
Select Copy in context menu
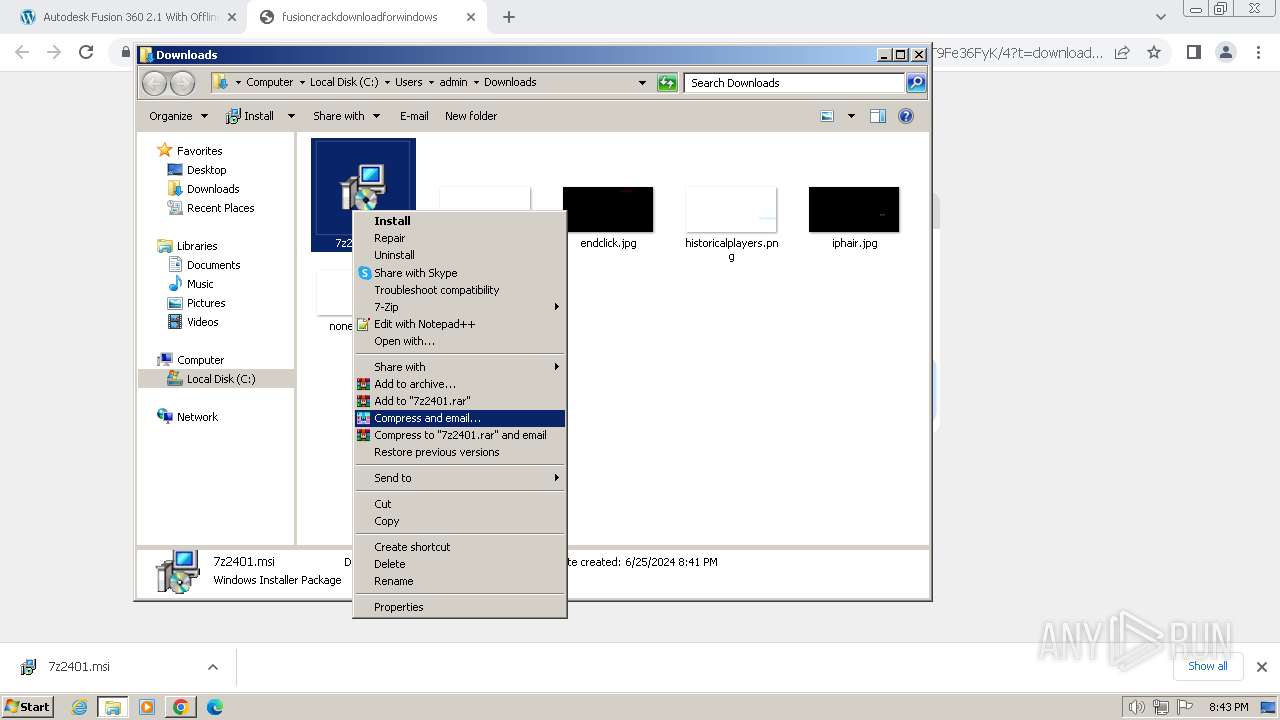460,521
